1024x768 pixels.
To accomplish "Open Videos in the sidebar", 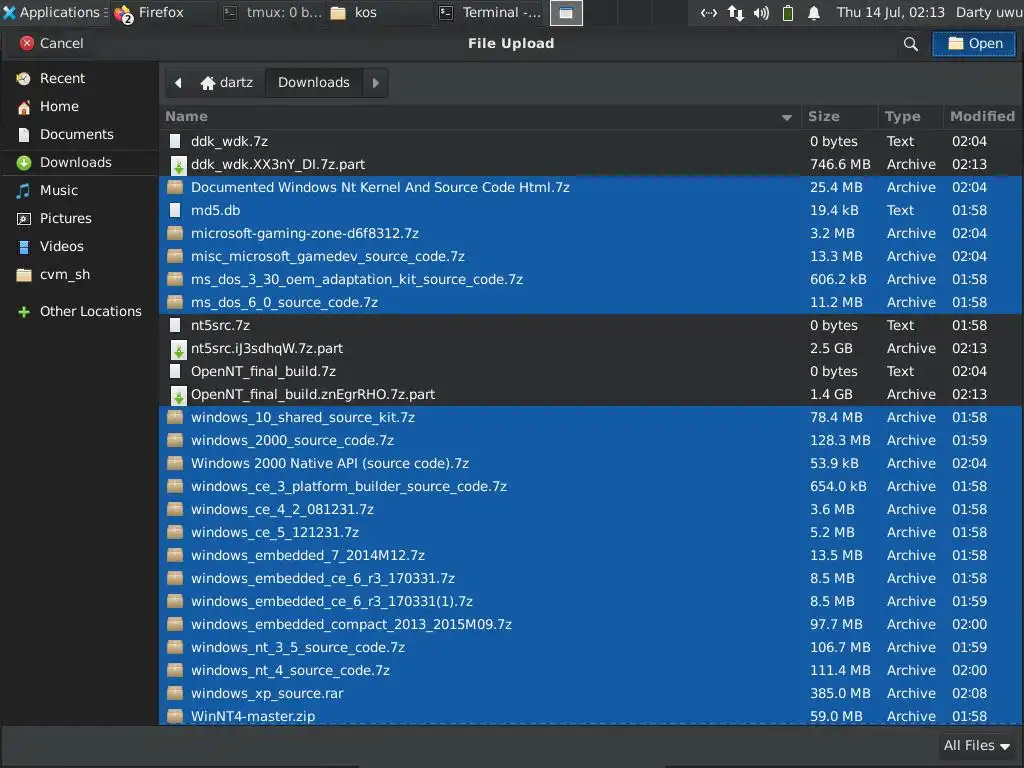I will tap(79, 247).
